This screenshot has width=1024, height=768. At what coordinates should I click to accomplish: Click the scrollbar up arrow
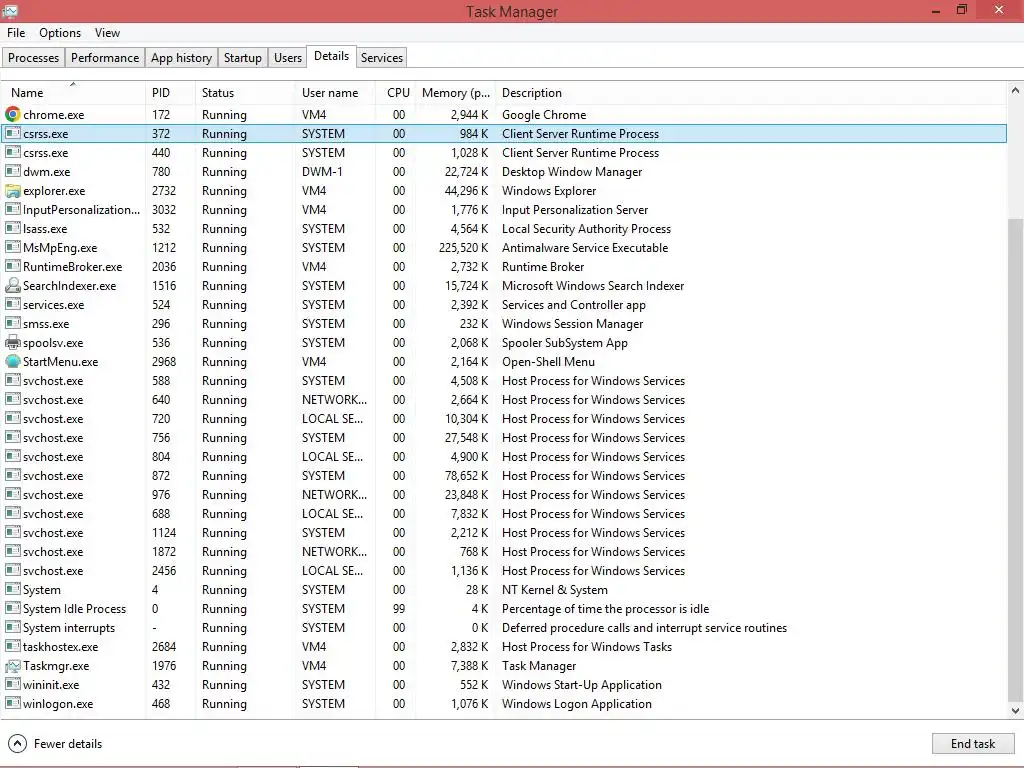[1015, 91]
